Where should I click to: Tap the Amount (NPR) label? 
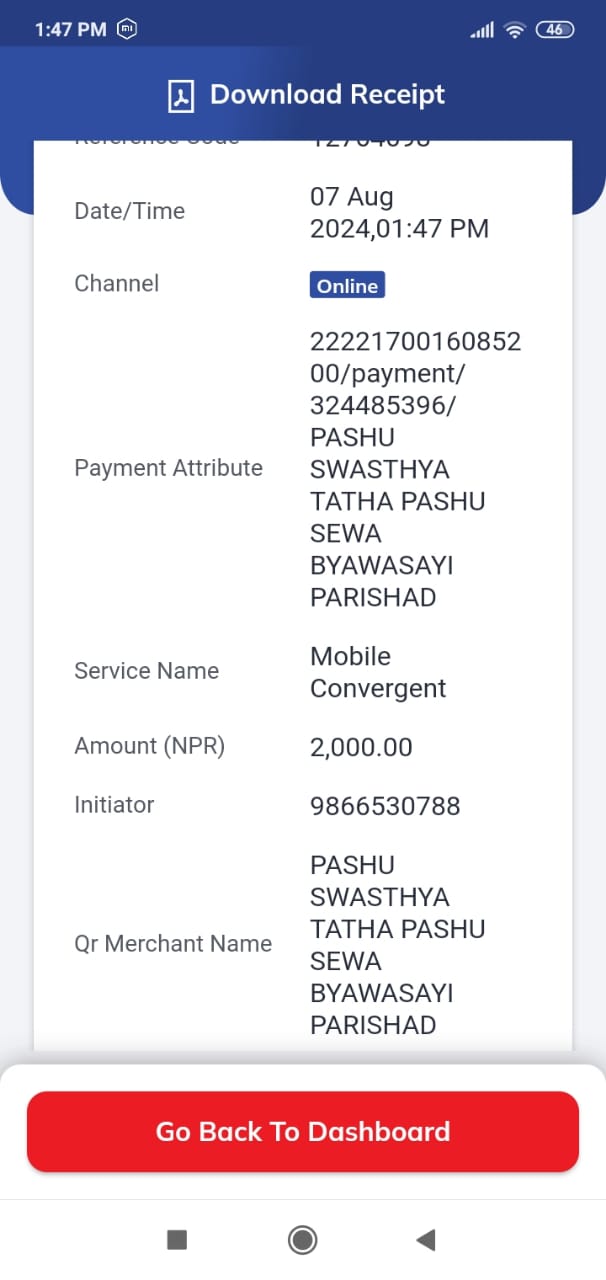click(x=149, y=746)
